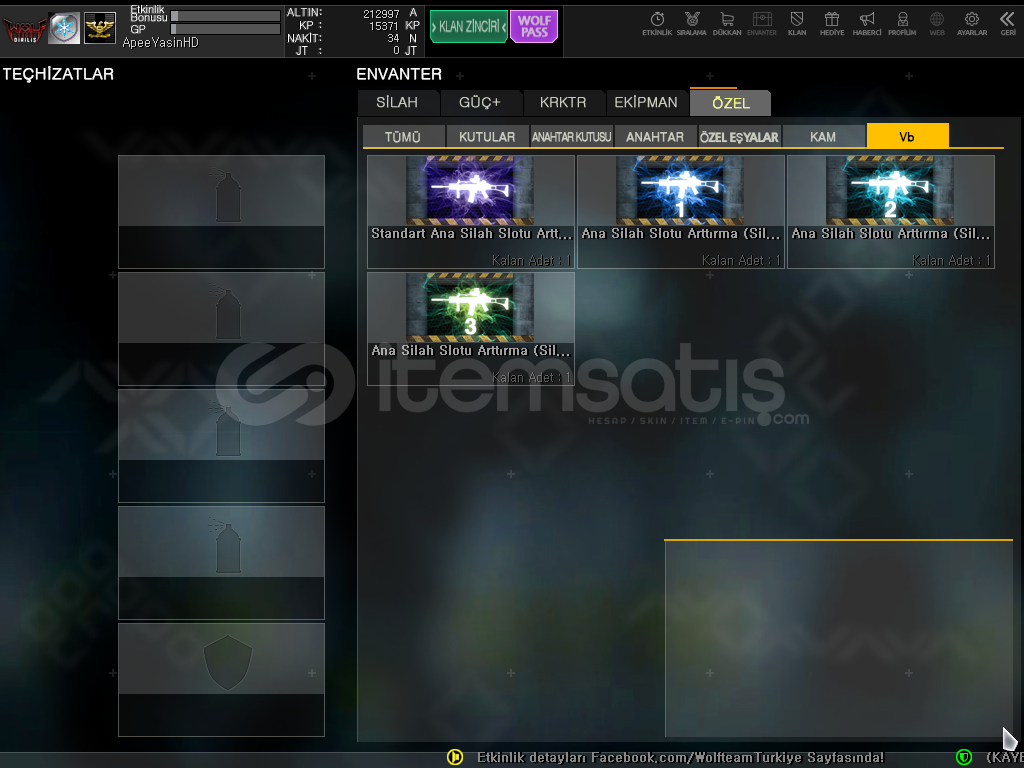This screenshot has width=1024, height=768.
Task: Open the Klan shield icon
Action: click(797, 24)
